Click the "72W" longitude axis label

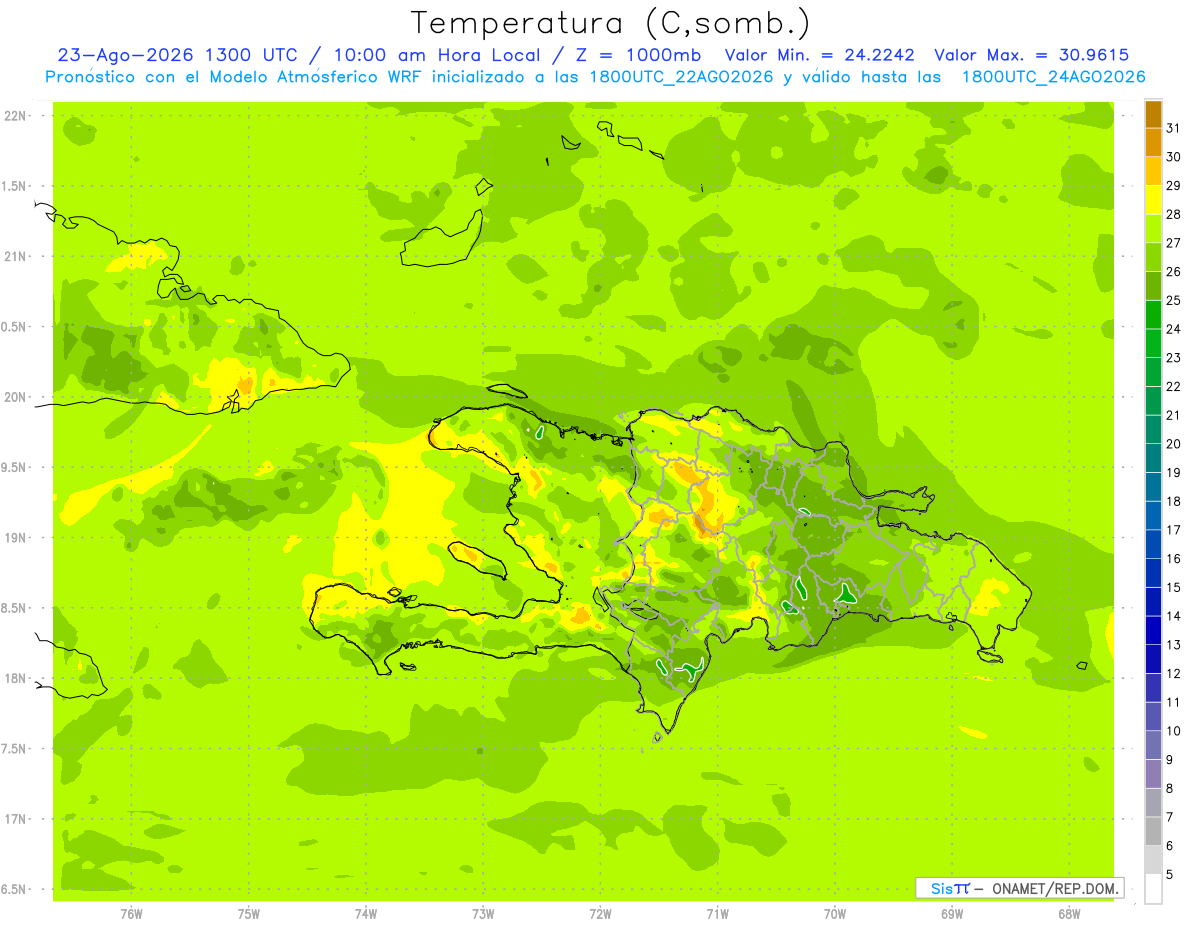click(x=600, y=914)
